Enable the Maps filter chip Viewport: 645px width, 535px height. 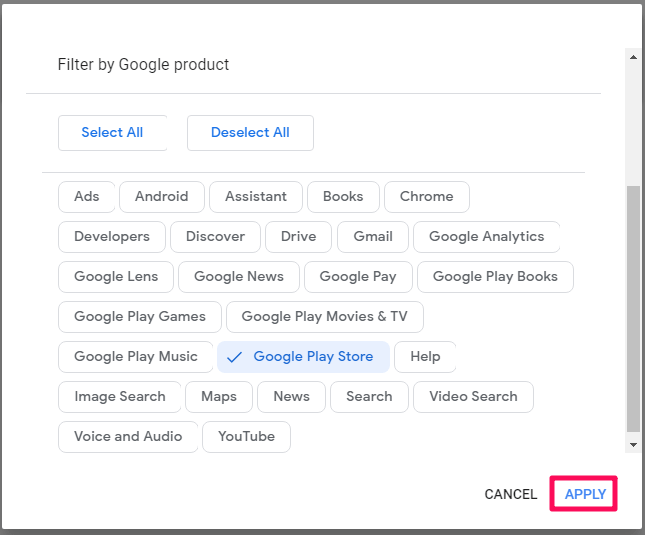[218, 396]
